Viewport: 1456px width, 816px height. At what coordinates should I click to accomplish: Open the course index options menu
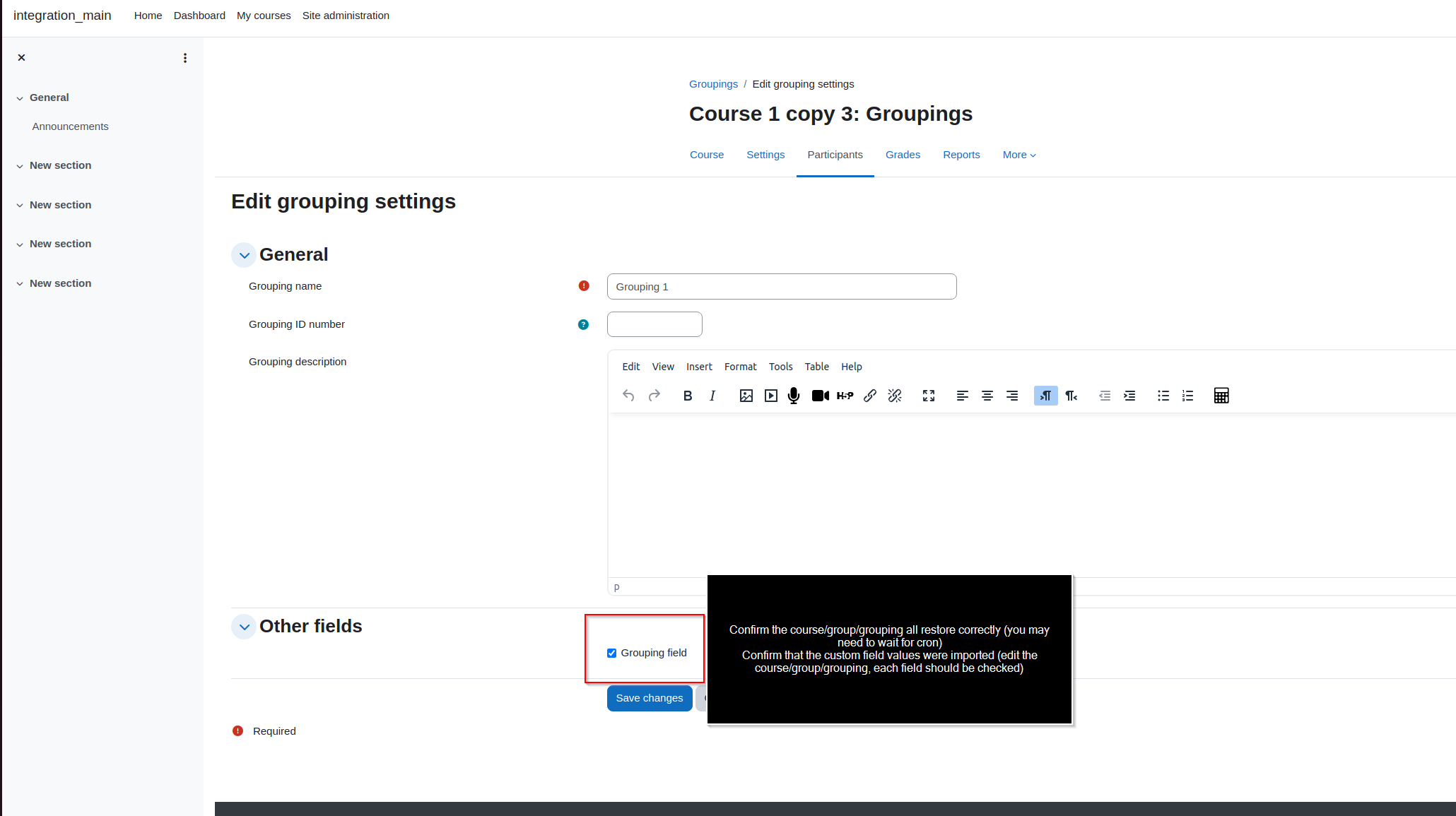tap(185, 58)
